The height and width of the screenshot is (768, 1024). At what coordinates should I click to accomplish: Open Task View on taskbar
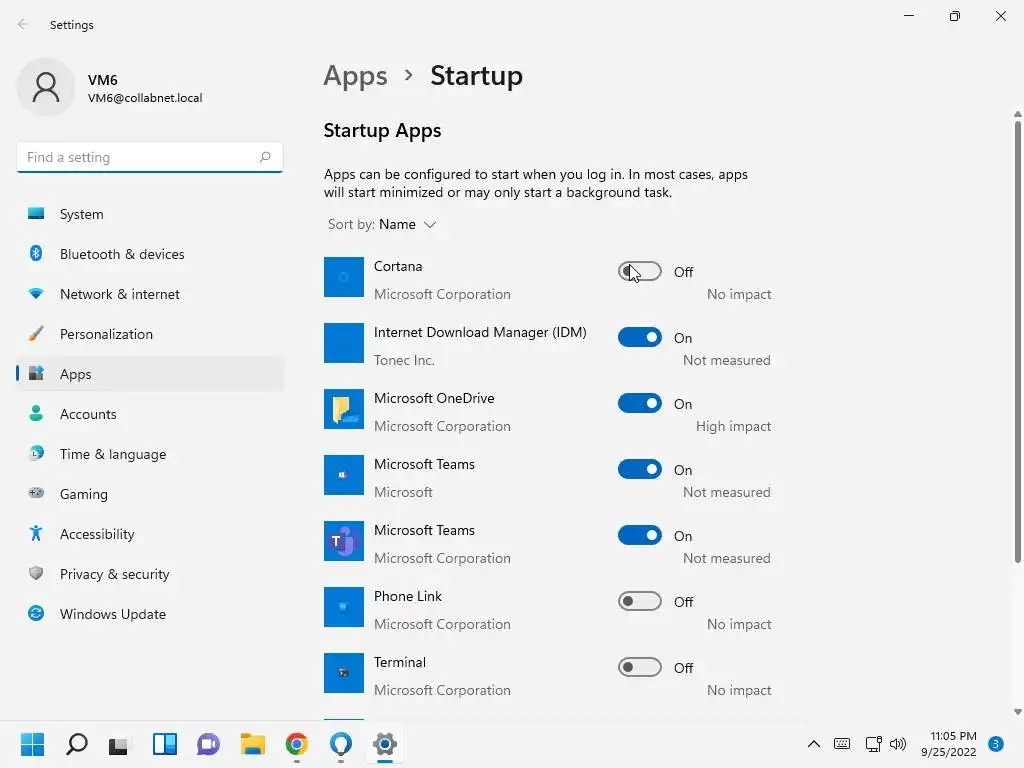119,744
